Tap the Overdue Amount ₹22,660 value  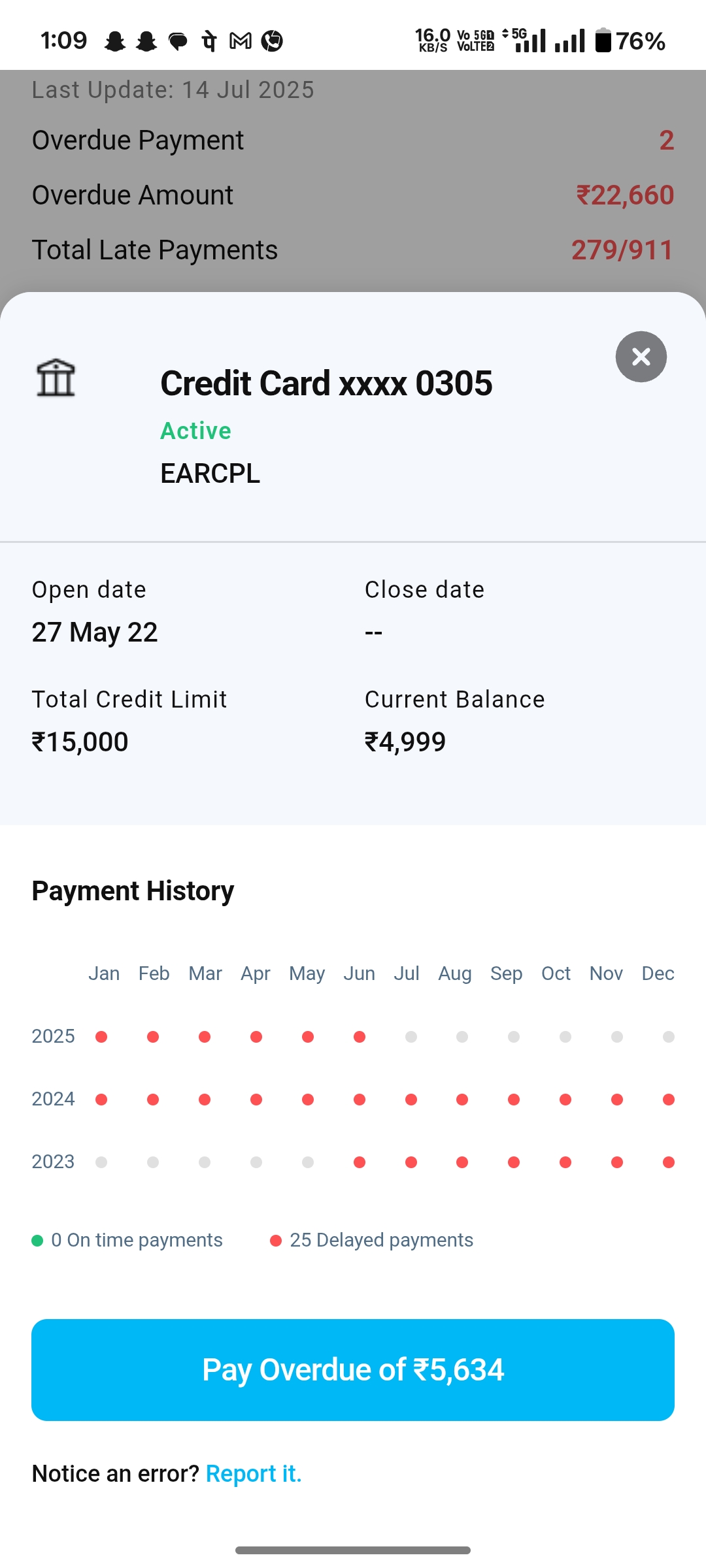(x=624, y=195)
